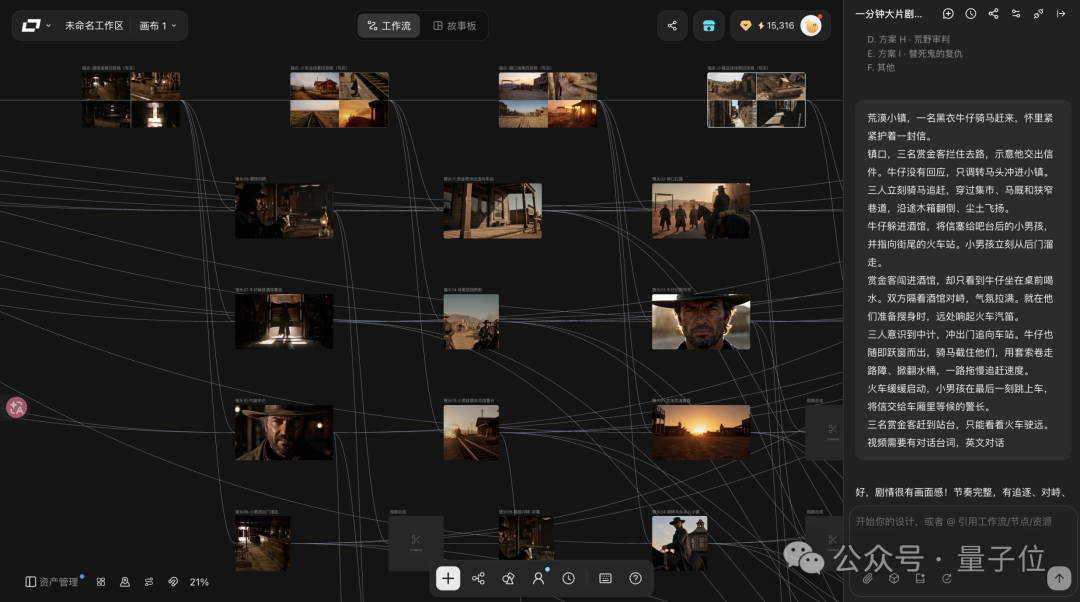
Task: Click the plug connector icon in the chat header
Action: click(x=1038, y=14)
